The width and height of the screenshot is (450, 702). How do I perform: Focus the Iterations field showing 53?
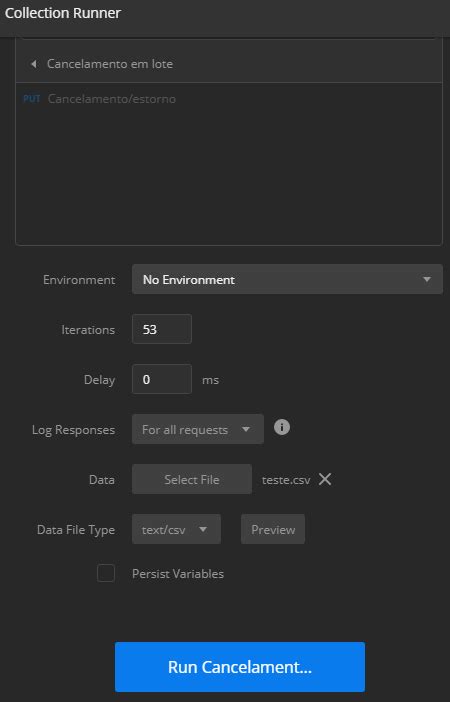tap(162, 329)
